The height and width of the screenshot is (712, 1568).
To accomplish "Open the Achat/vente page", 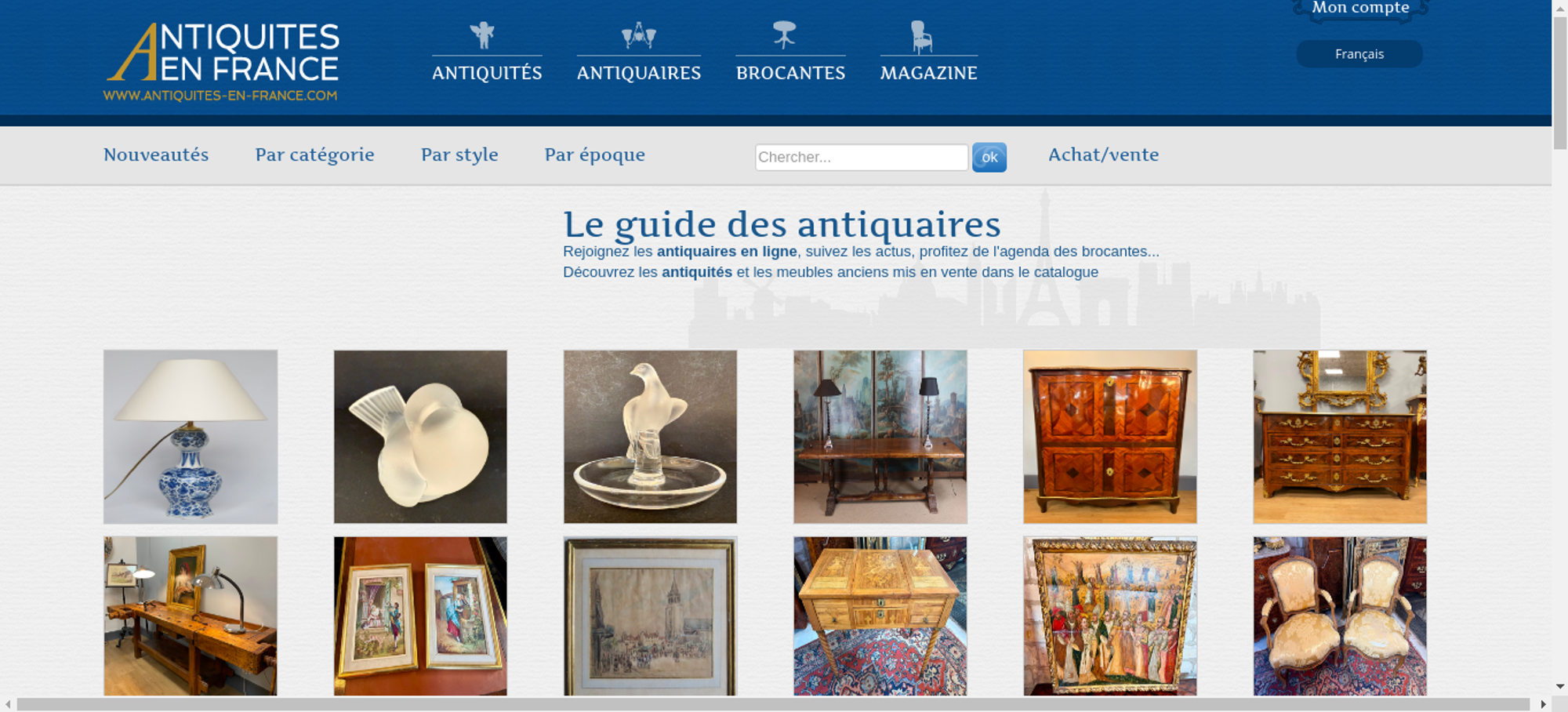I will pos(1104,154).
